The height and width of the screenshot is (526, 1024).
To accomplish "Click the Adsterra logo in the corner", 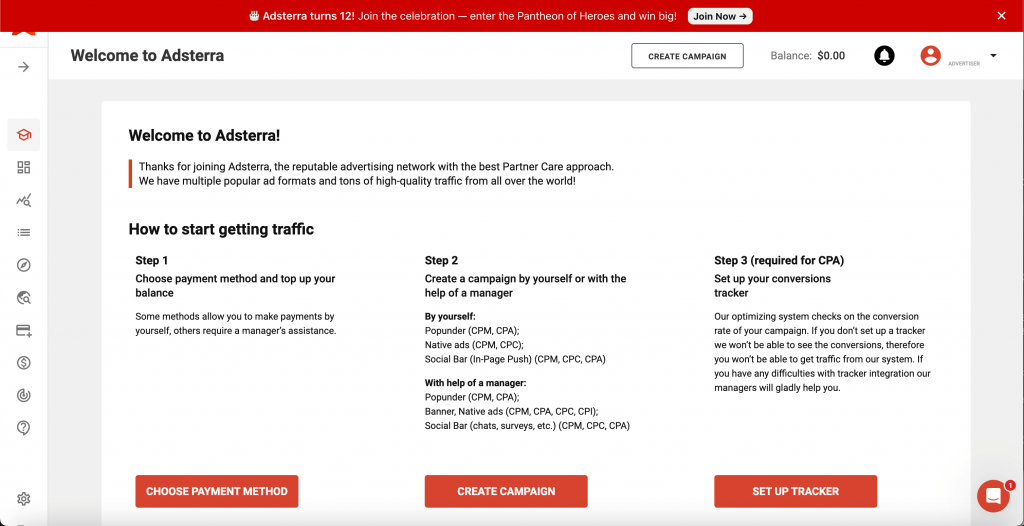I will (24, 34).
